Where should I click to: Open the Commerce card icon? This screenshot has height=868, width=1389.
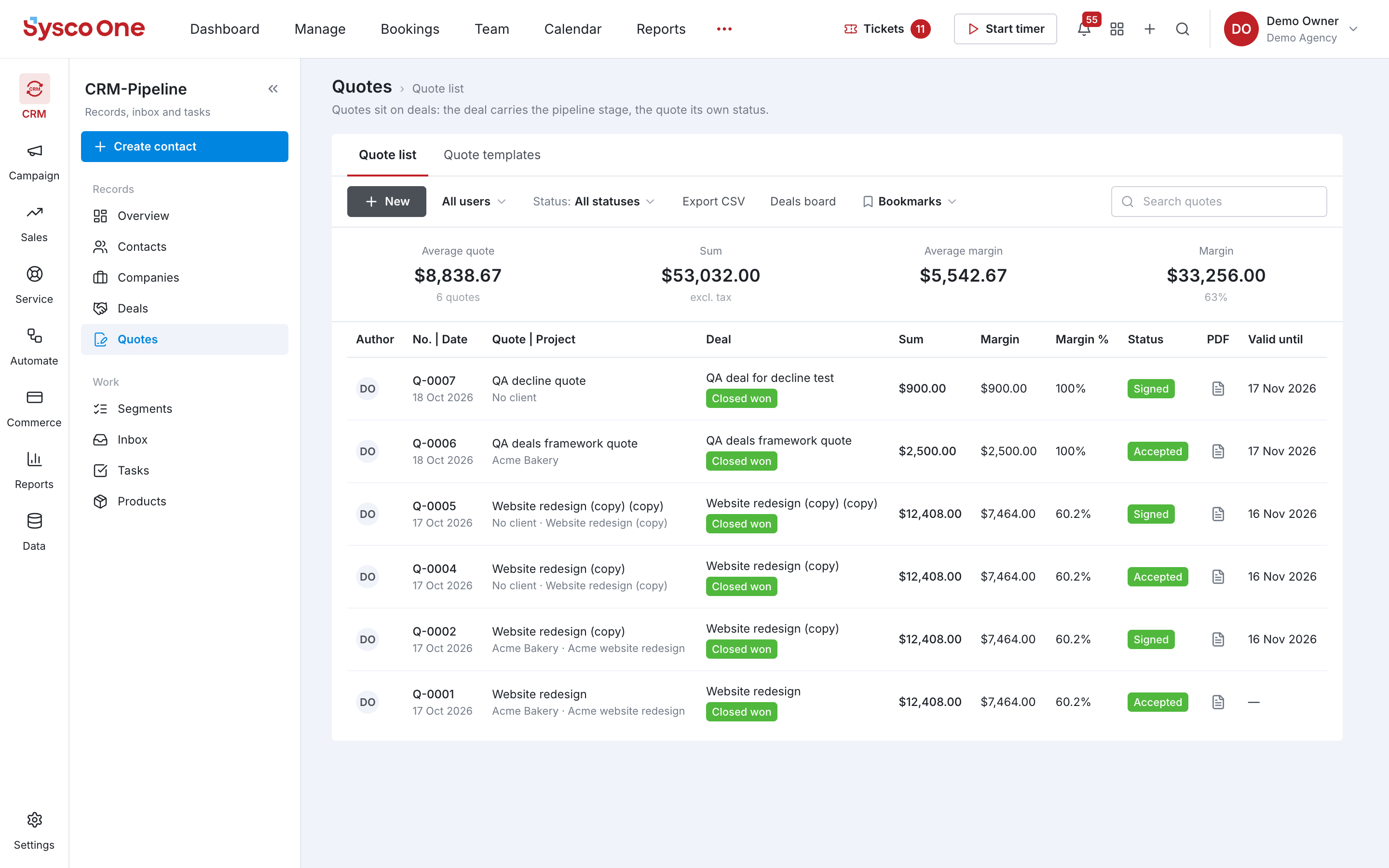(x=34, y=397)
